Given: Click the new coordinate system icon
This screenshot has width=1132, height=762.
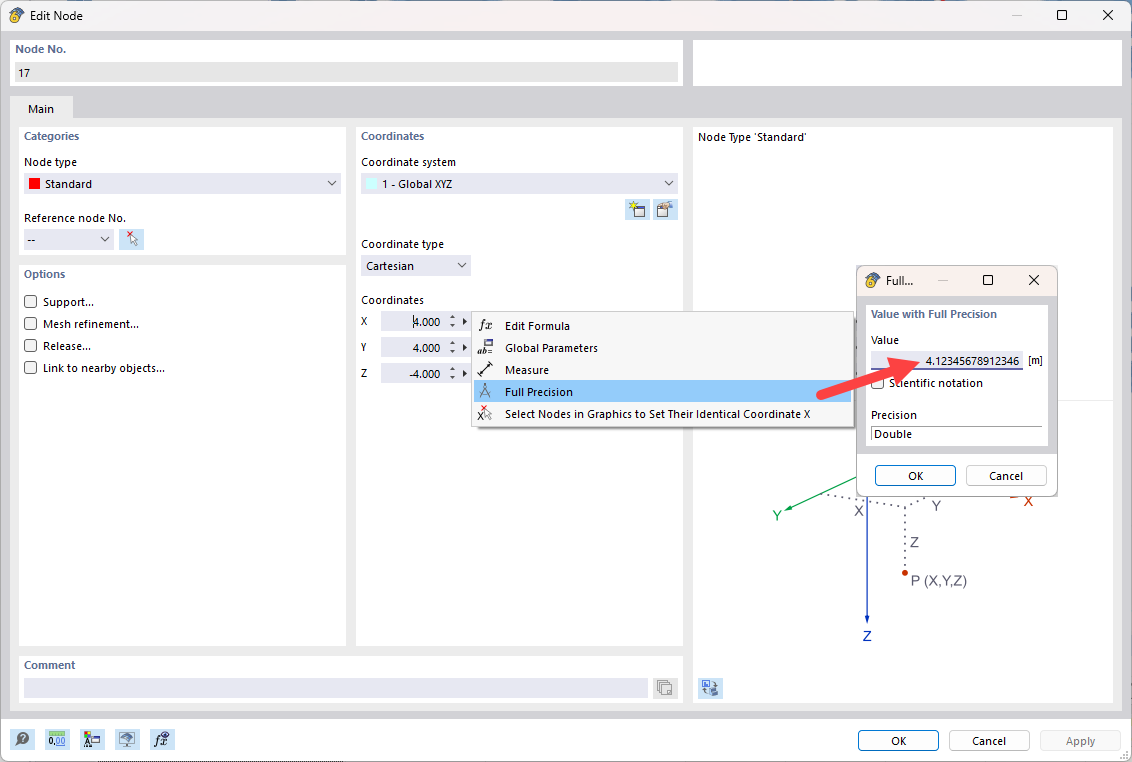Looking at the screenshot, I should pos(637,209).
